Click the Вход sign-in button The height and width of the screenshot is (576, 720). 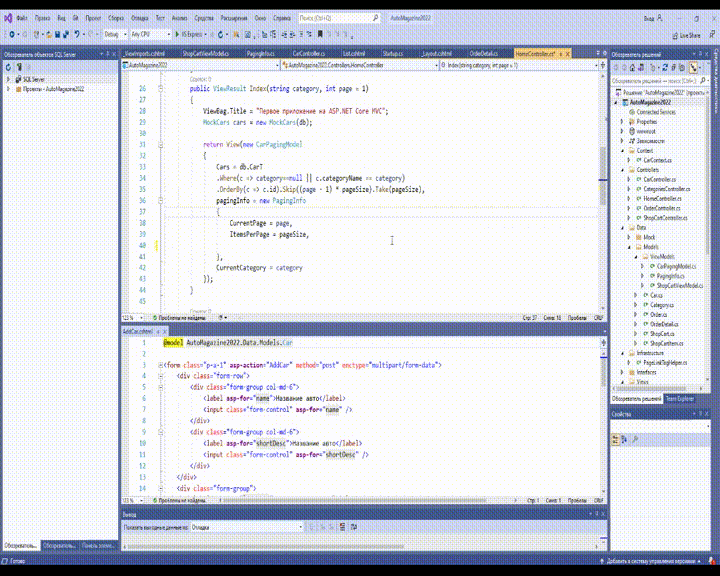(x=652, y=18)
